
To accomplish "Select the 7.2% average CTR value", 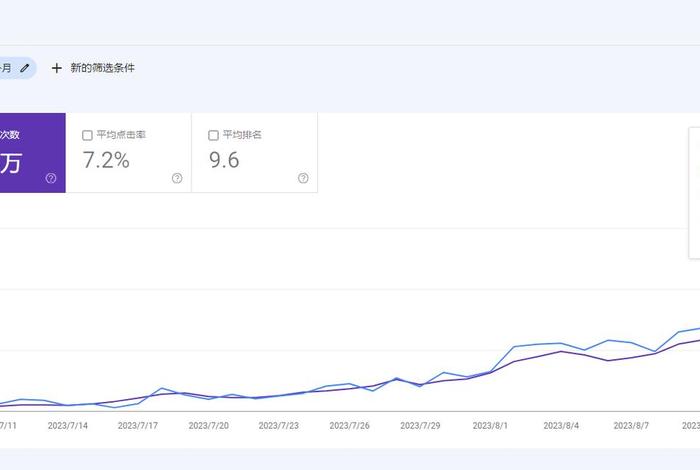I will tap(106, 160).
